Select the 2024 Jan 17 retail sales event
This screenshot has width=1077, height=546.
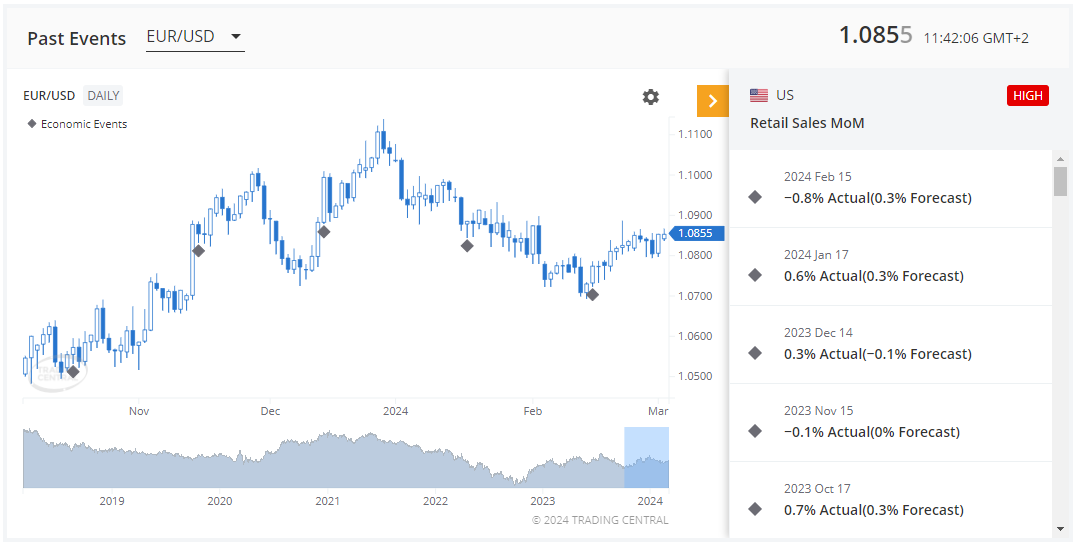click(890, 266)
